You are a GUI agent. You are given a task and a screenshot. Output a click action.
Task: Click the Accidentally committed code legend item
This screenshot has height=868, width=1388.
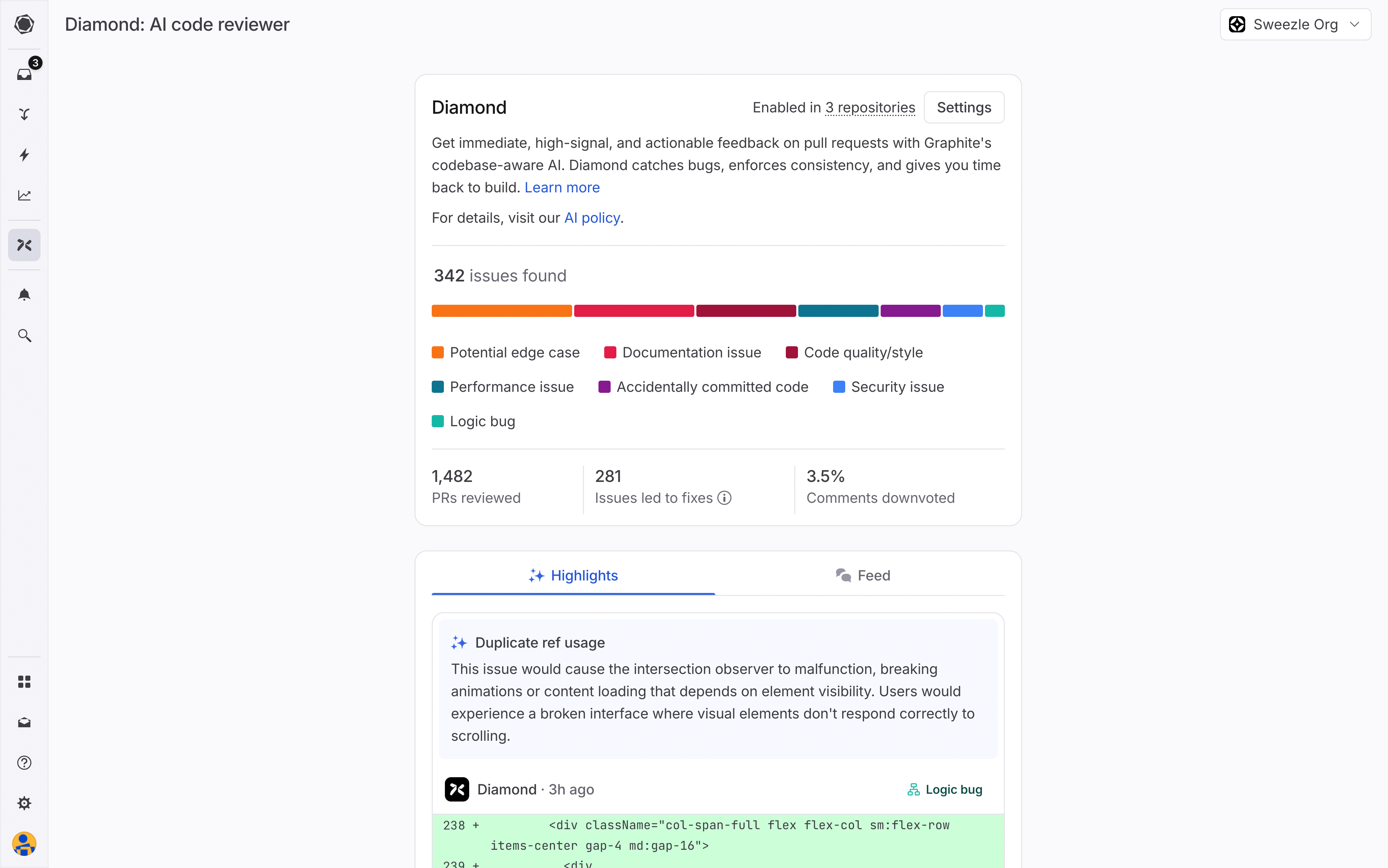click(703, 387)
